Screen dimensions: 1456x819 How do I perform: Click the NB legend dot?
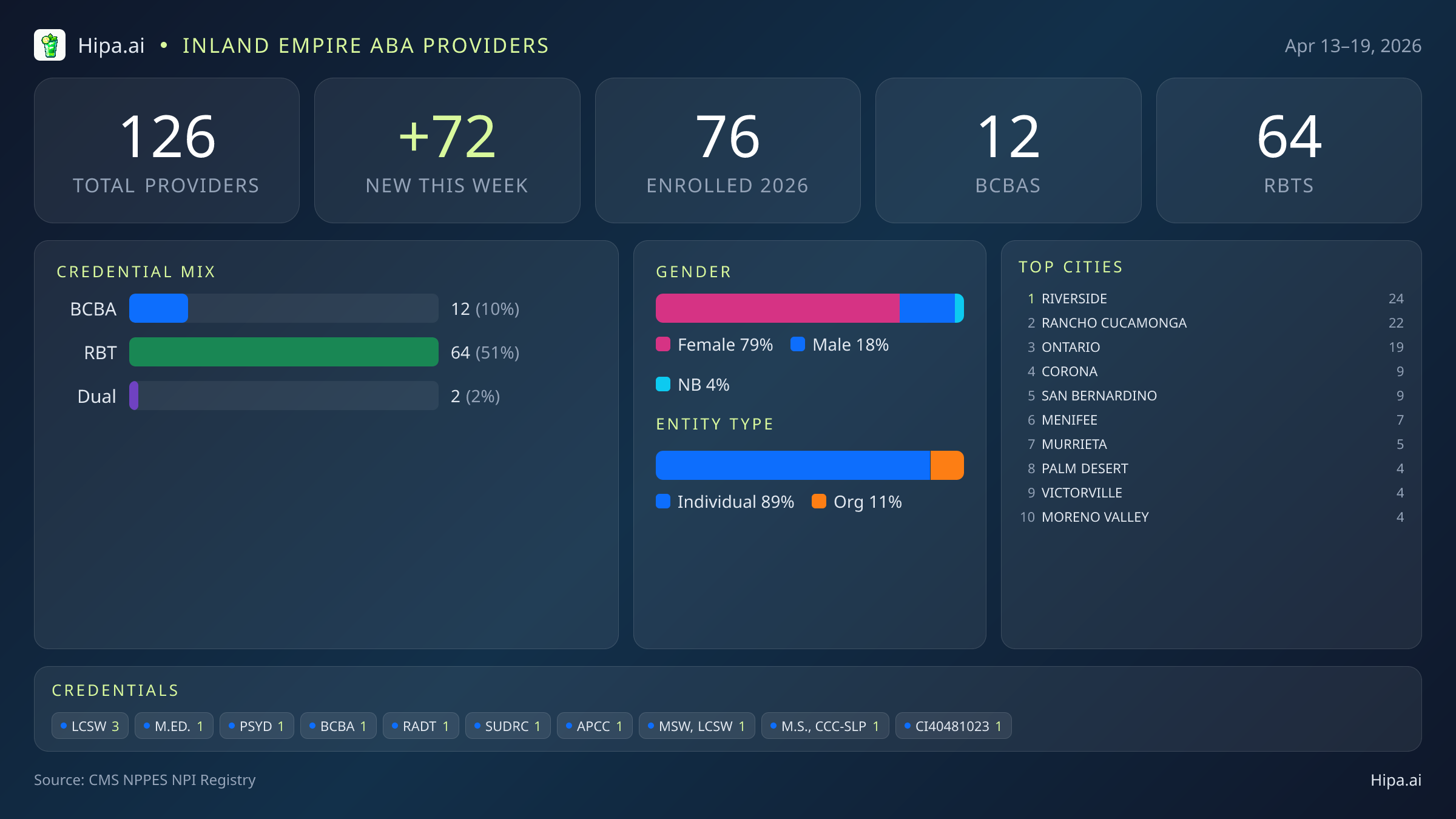click(x=662, y=384)
